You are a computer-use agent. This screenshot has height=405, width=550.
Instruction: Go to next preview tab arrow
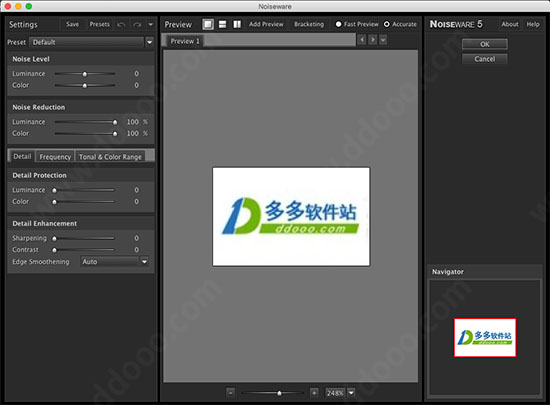tap(373, 40)
